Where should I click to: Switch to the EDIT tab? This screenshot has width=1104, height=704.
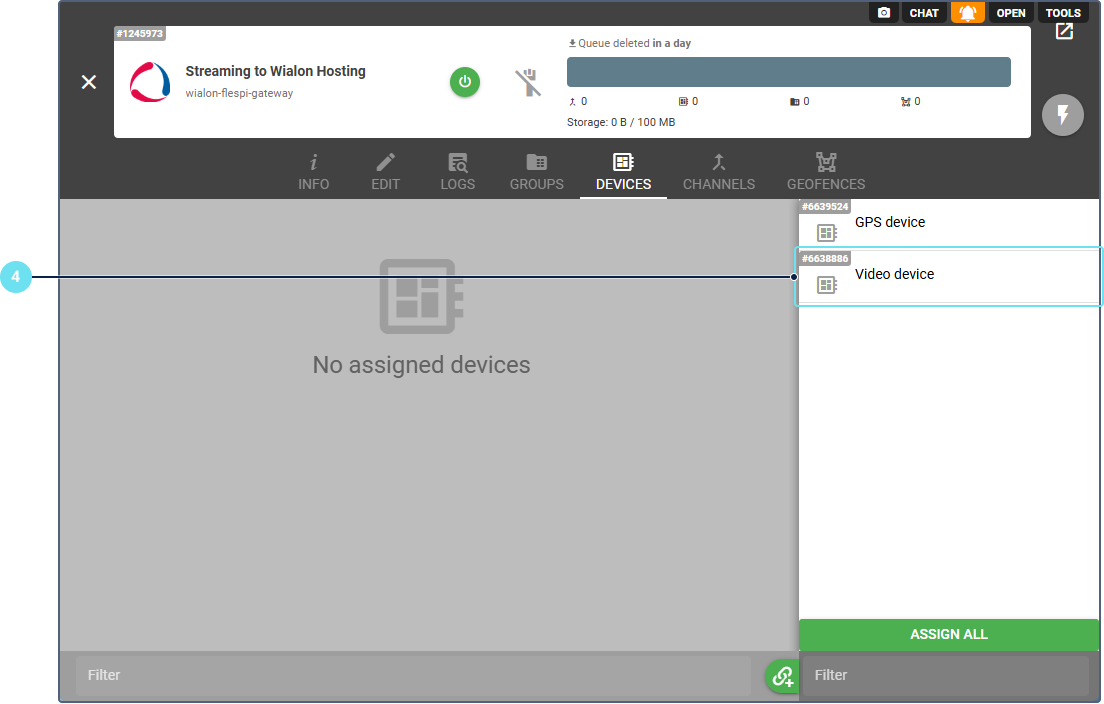click(x=385, y=172)
